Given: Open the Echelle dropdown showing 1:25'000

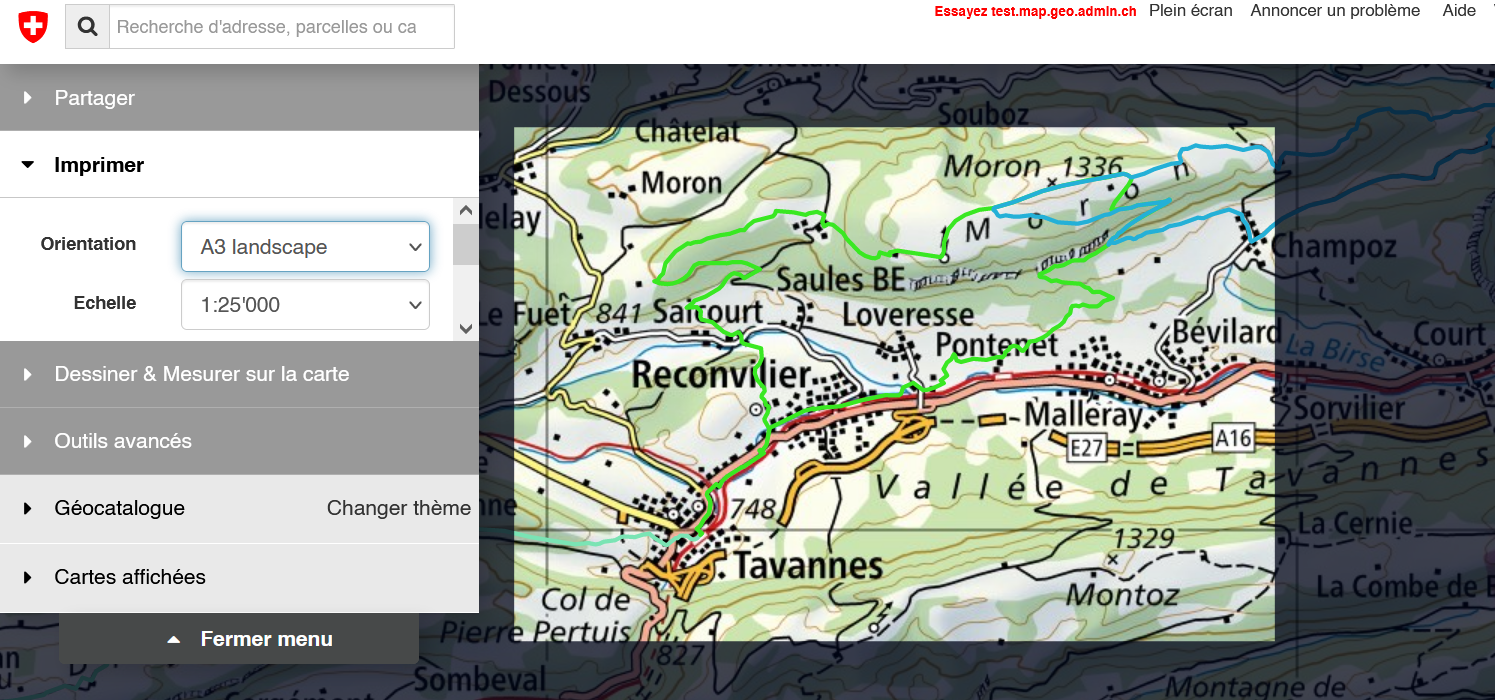Looking at the screenshot, I should pos(305,305).
